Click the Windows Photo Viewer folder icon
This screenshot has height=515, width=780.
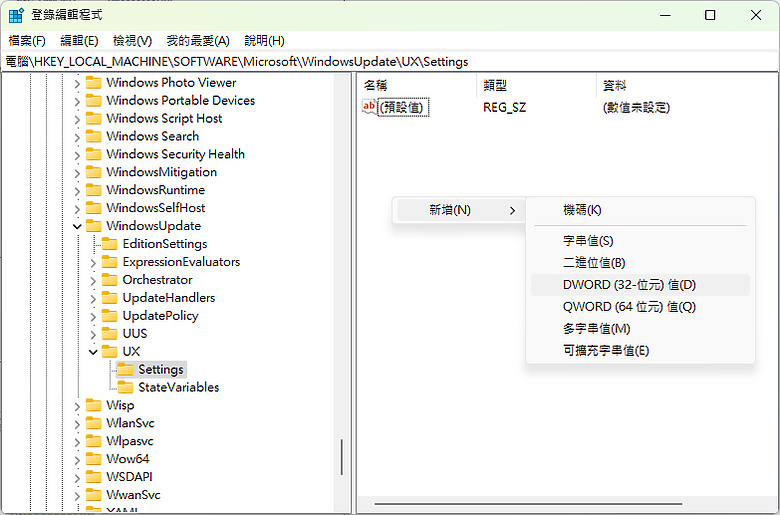click(x=94, y=83)
